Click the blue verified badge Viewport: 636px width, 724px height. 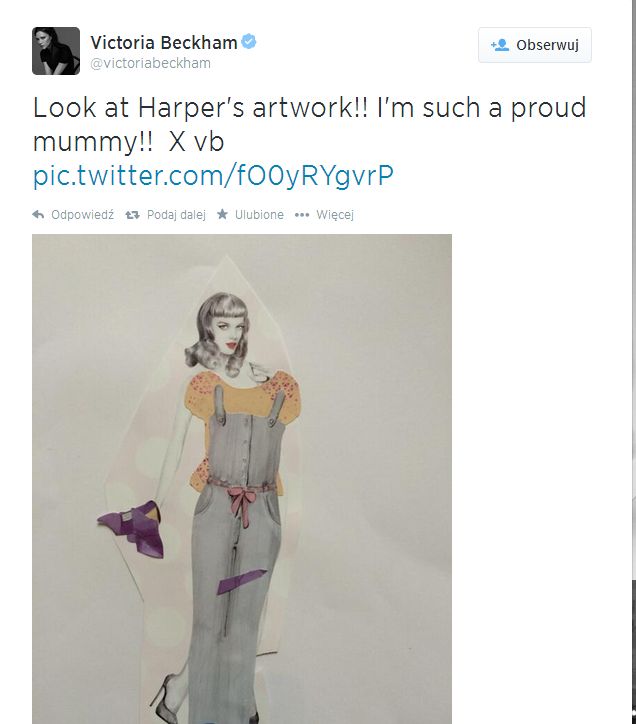(250, 42)
